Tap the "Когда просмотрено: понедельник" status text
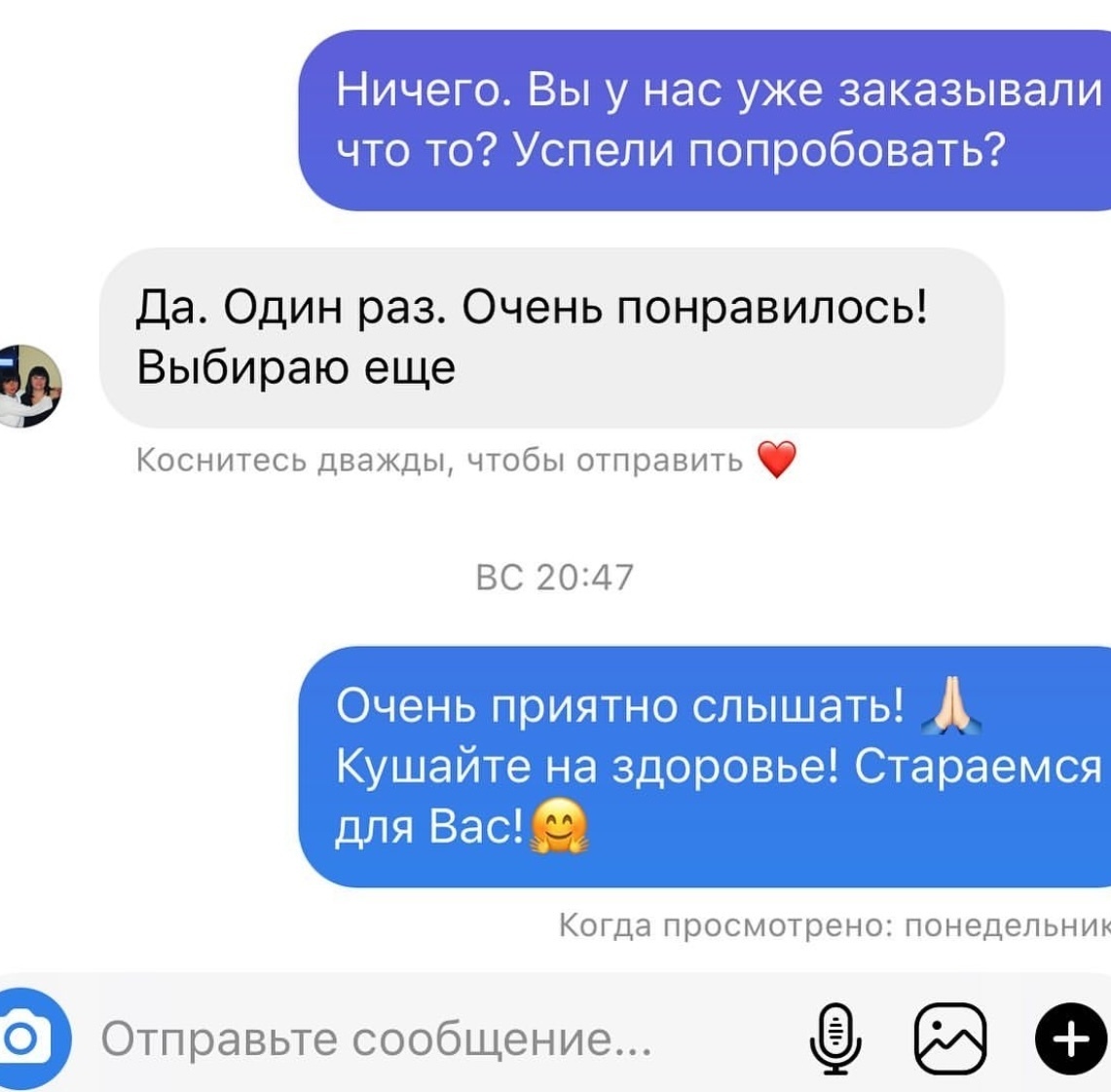This screenshot has width=1111, height=1092. click(834, 925)
